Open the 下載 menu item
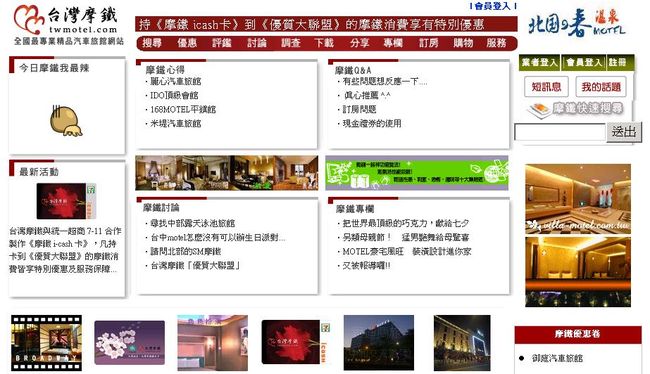The width and height of the screenshot is (650, 374). pyautogui.click(x=324, y=43)
